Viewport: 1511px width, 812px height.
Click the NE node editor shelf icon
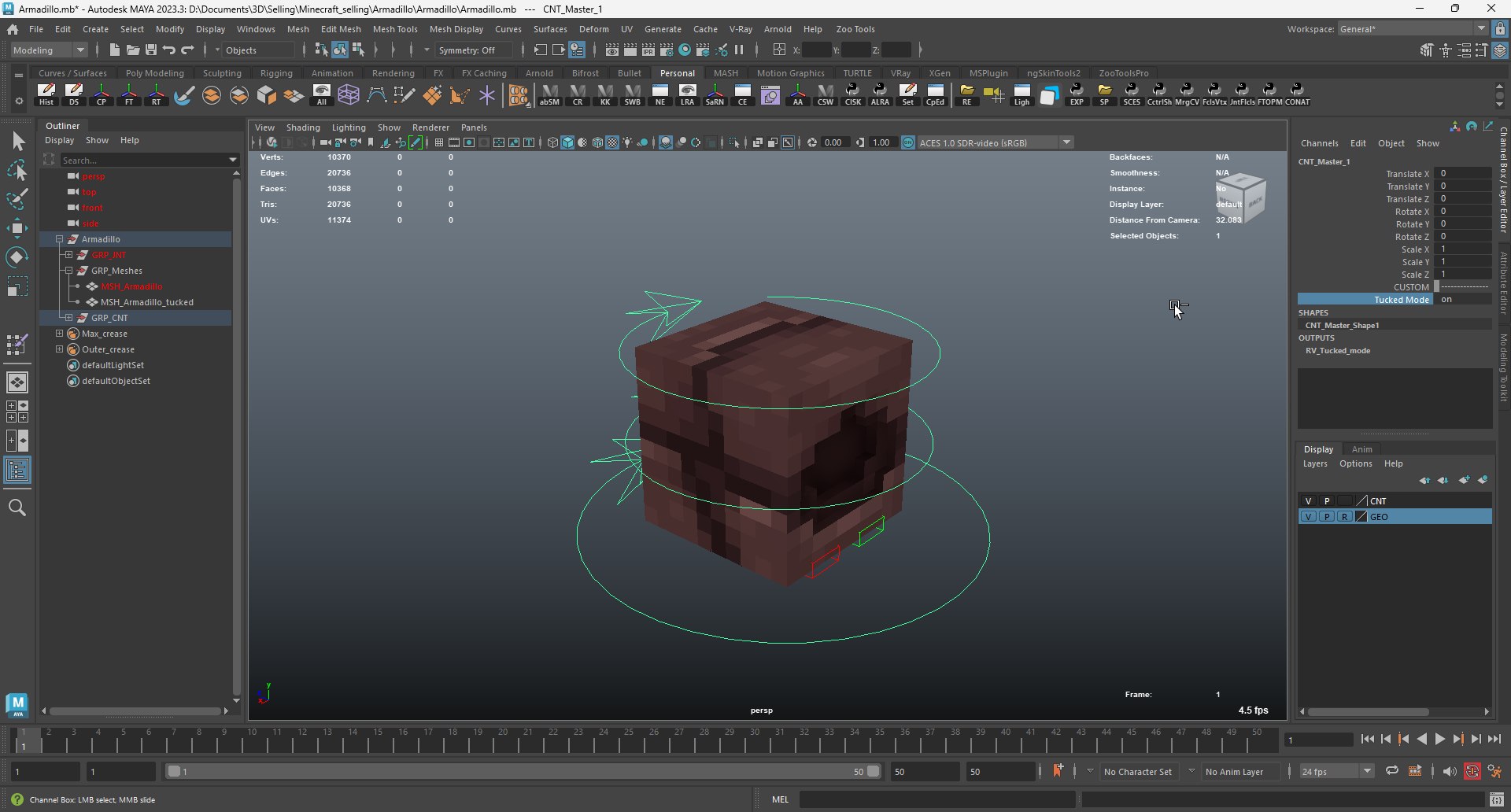coord(659,94)
